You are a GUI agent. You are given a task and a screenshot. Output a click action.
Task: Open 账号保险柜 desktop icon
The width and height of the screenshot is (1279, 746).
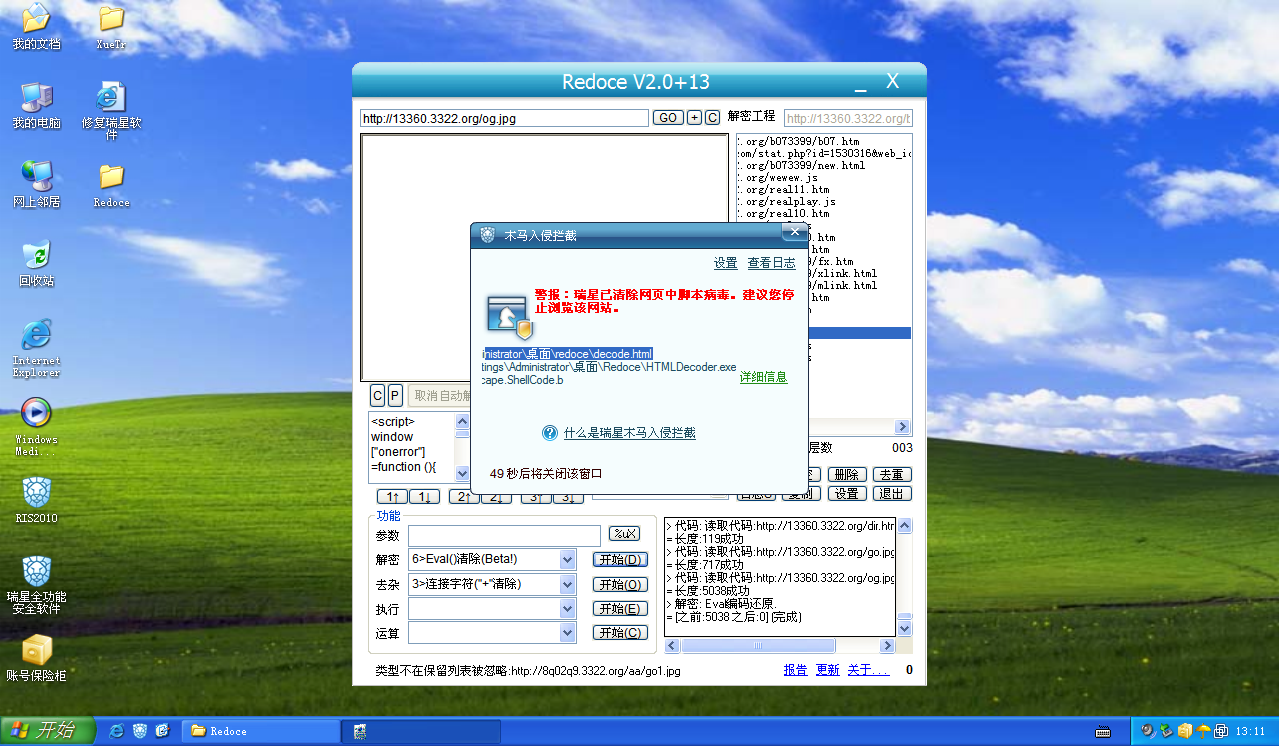36,658
